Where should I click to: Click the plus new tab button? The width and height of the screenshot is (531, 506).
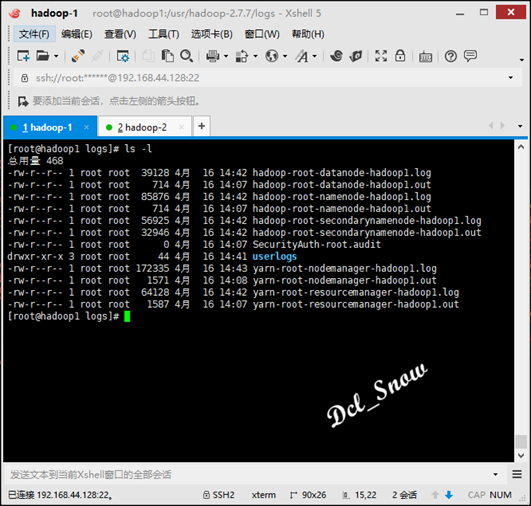click(202, 126)
